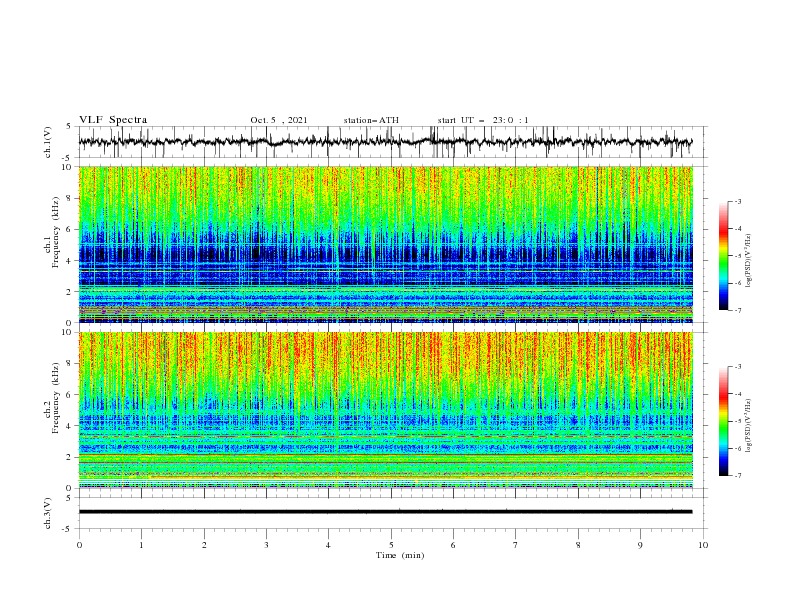The height and width of the screenshot is (612, 792).
Task: Click the ch.2 'Frequency (kHz)' axis label
Action: point(56,397)
